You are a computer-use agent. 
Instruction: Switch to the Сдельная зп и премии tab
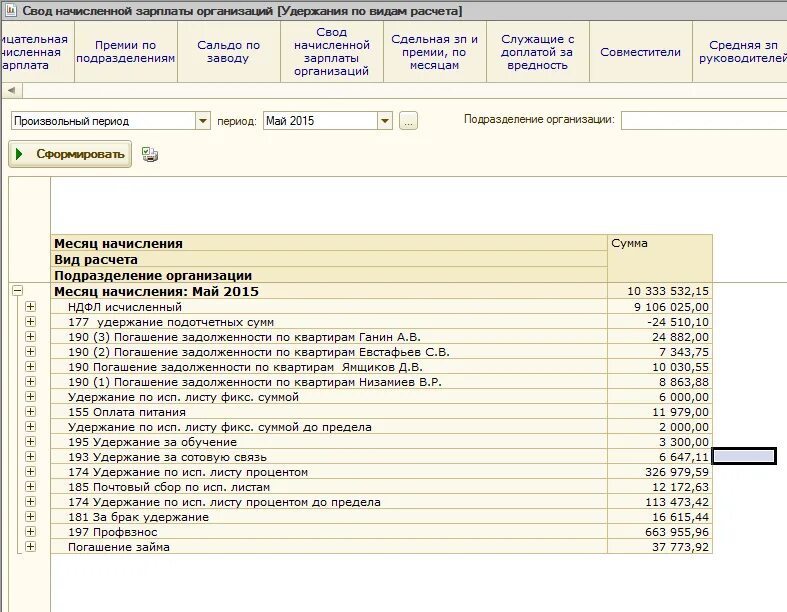tap(435, 52)
